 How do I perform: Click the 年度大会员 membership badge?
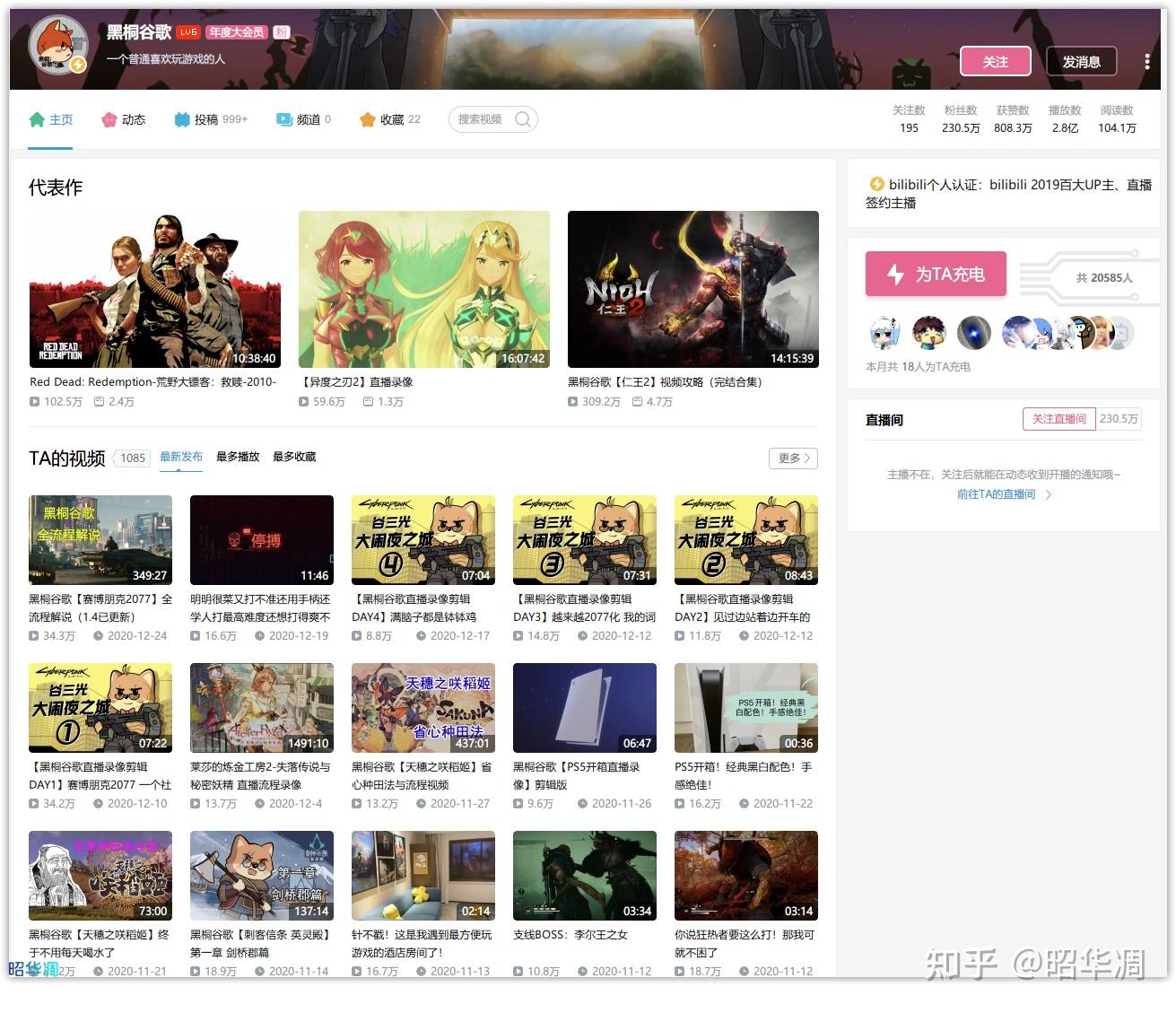tap(237, 32)
